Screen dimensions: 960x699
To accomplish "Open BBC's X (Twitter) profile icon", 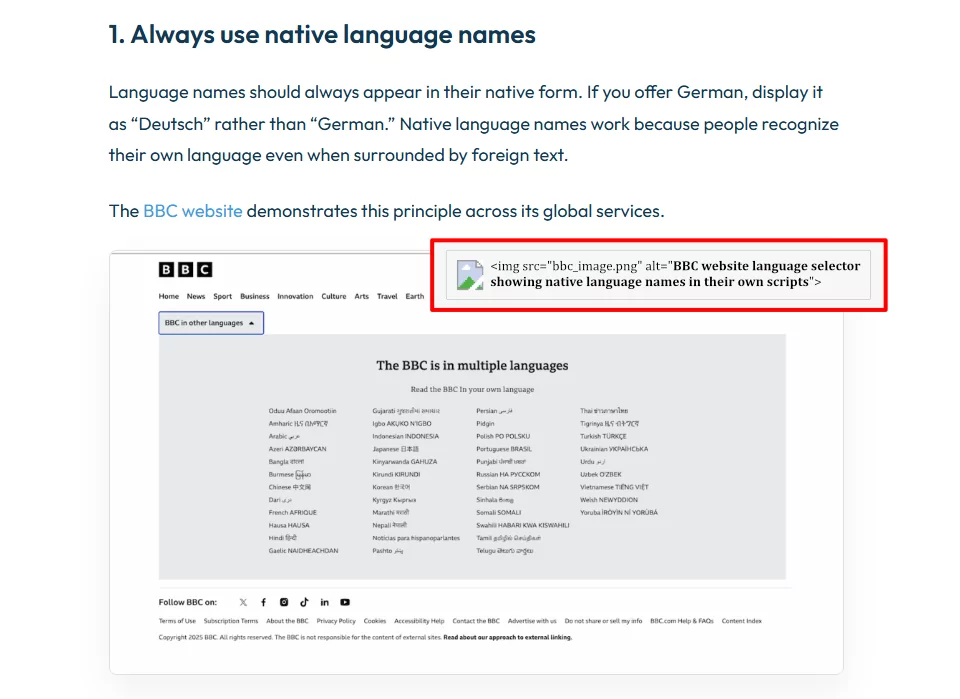I will (242, 602).
